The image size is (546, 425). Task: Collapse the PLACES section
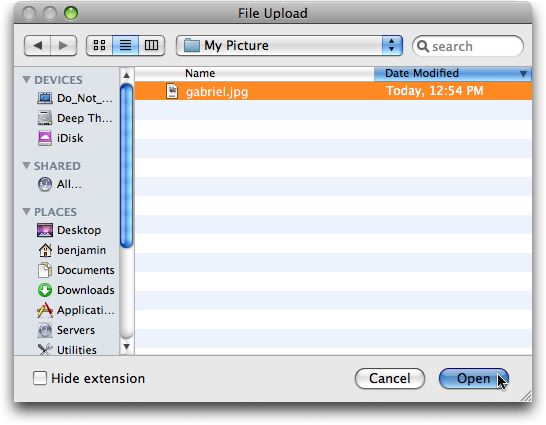26,212
